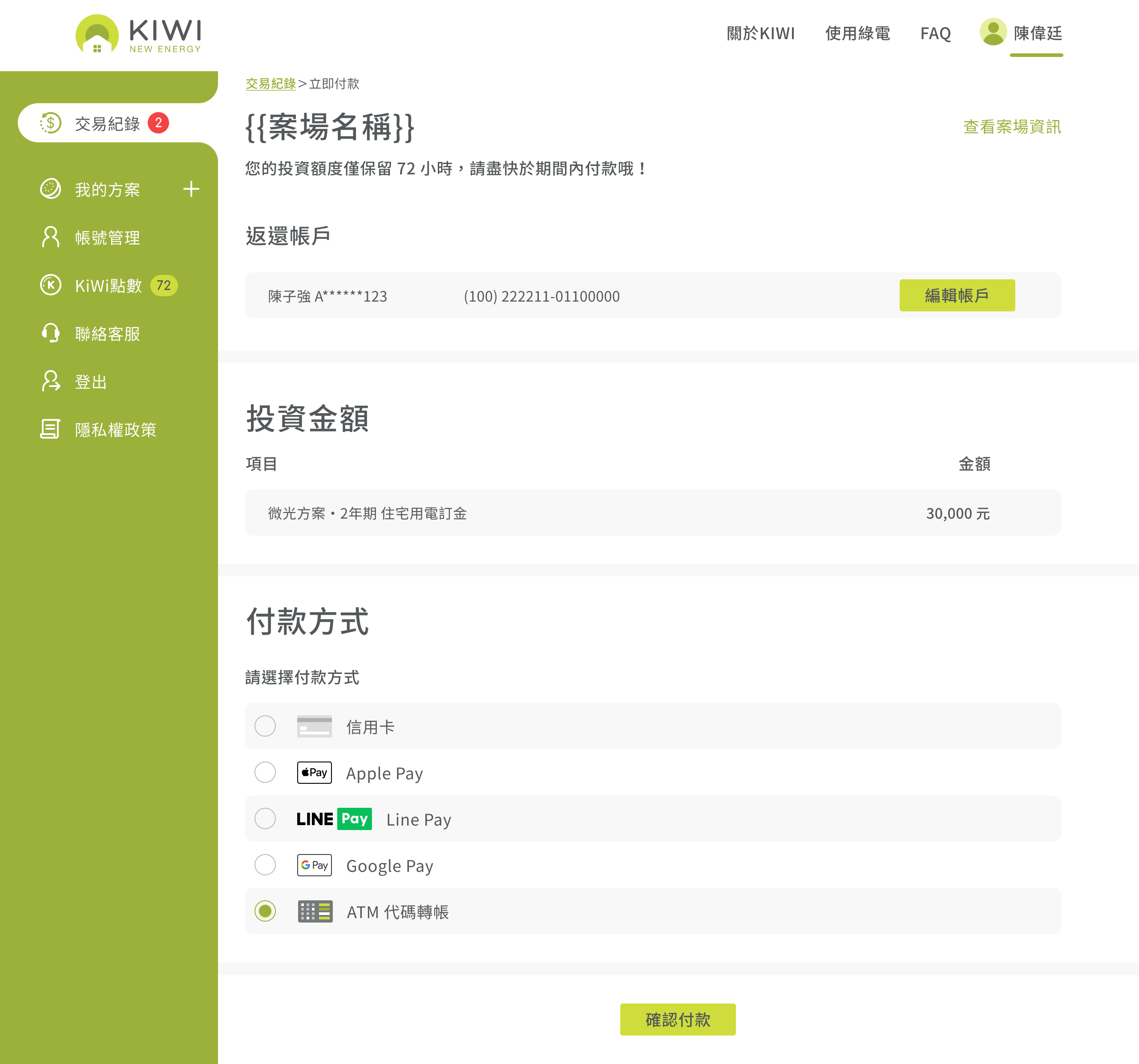
Task: Open 帳號管理 in the sidebar
Action: tap(107, 238)
